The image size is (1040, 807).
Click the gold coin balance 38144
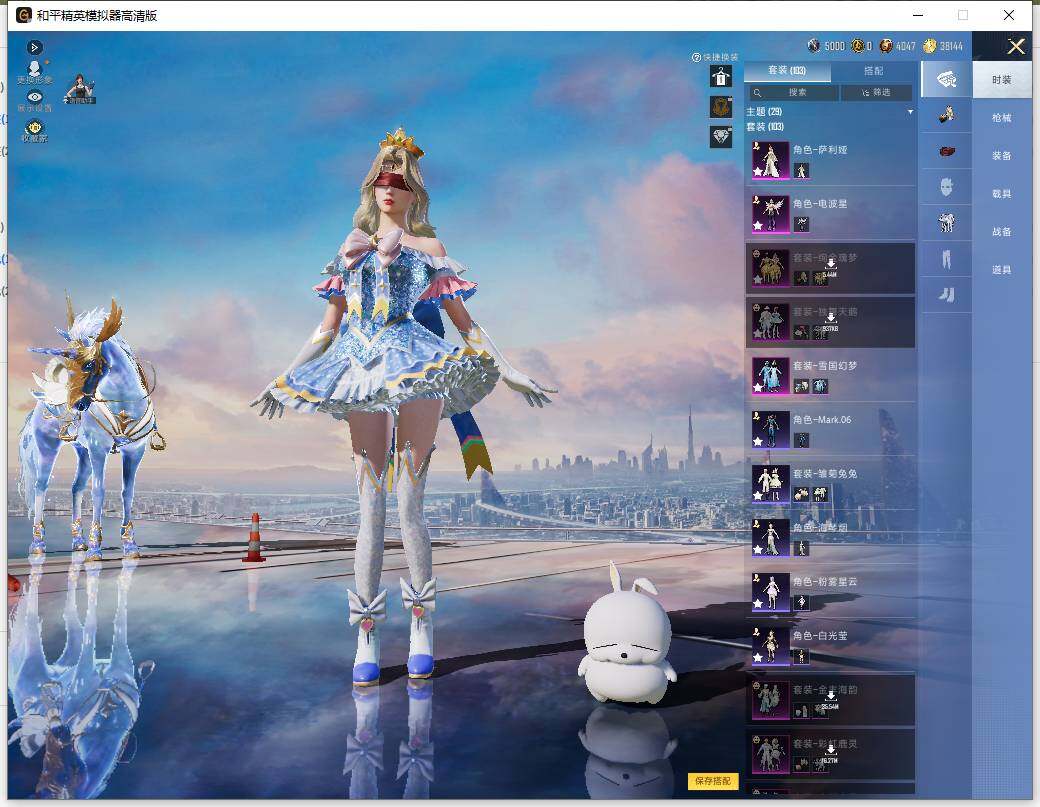coord(943,46)
